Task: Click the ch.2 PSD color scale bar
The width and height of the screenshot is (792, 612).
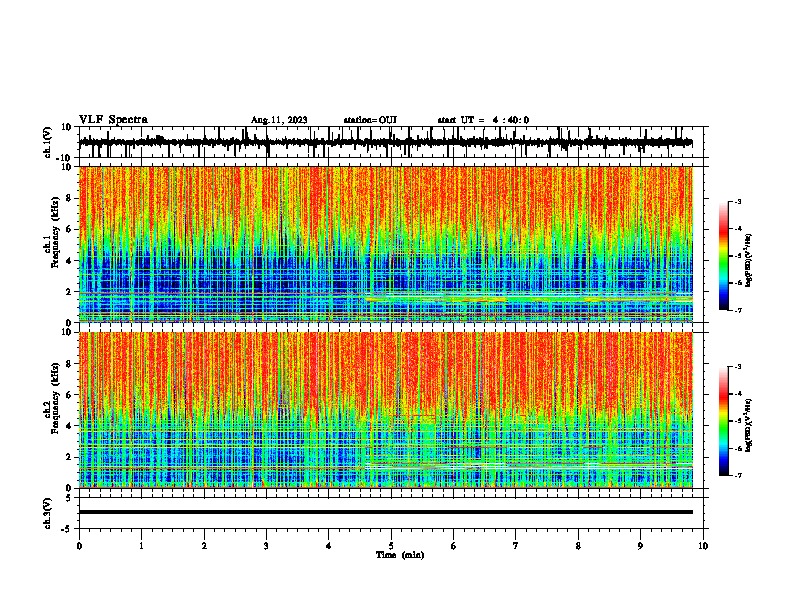Action: pos(724,421)
